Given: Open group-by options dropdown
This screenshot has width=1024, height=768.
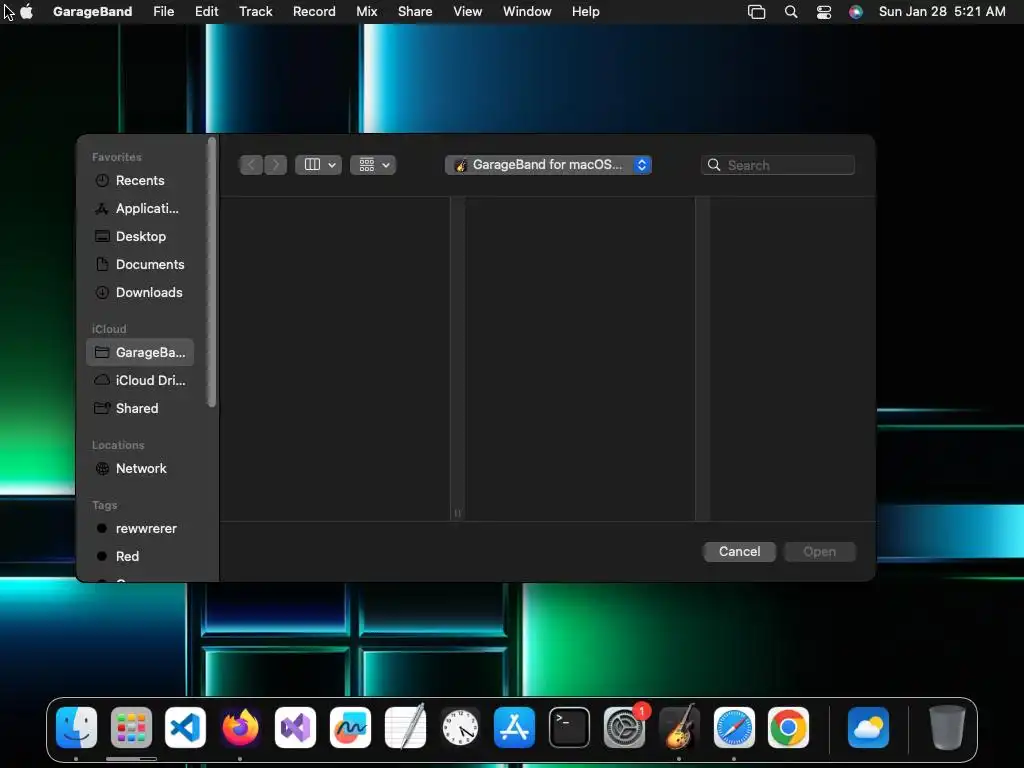Looking at the screenshot, I should pos(373,165).
